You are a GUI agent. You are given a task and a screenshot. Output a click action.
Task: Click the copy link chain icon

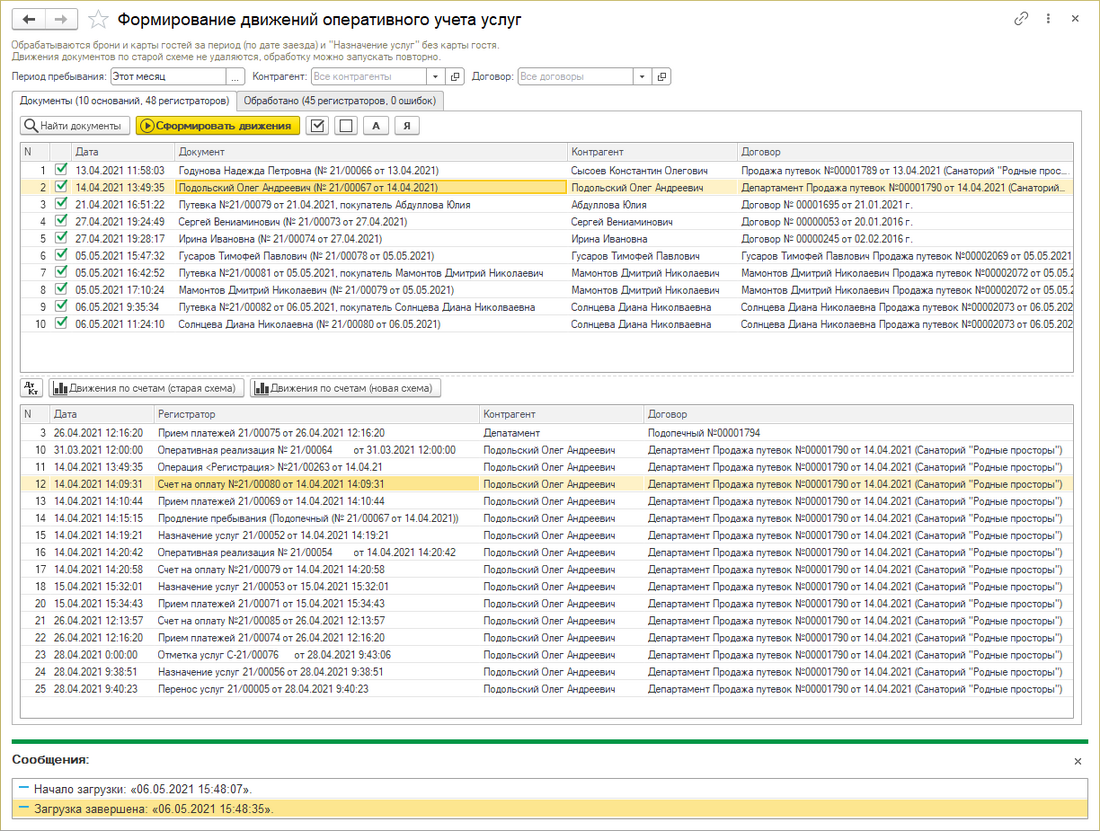pos(1021,19)
